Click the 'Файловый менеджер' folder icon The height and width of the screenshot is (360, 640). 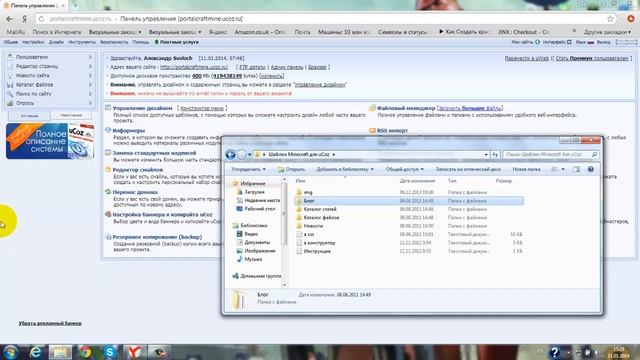click(x=372, y=108)
